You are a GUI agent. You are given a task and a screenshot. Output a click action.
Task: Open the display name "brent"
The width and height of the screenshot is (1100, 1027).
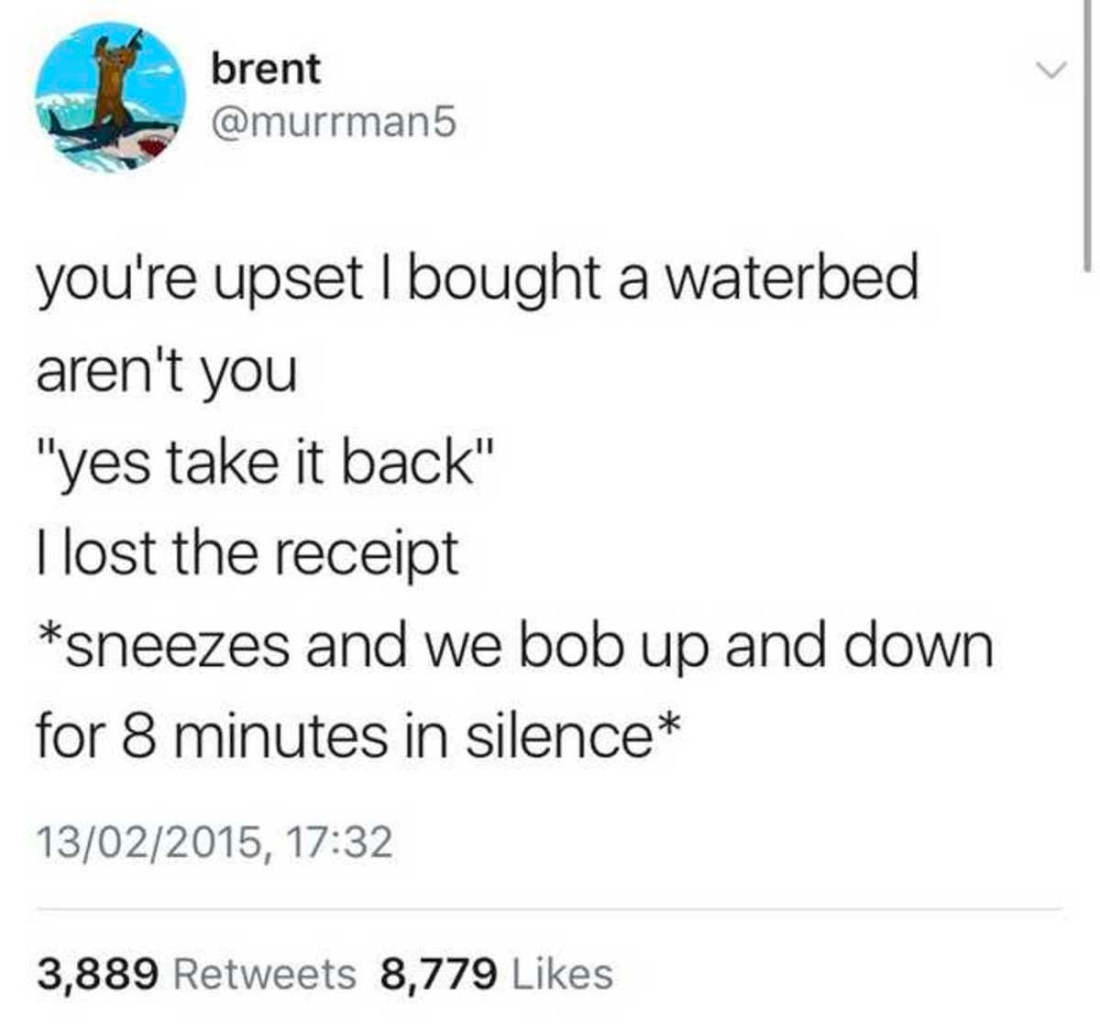pyautogui.click(x=266, y=68)
